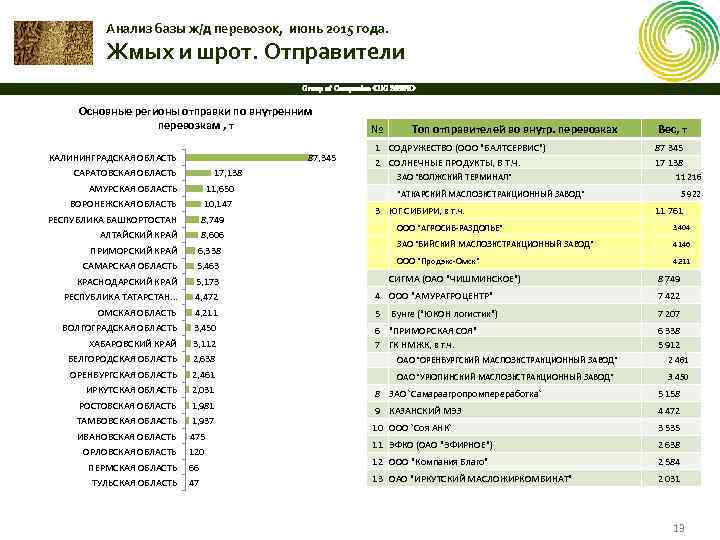Select row 'ОАО "ОРЕНБУРГСКИЙ МАСЛОЭКСТРАКЦИОННЫЙ ЗАВОД"'

pyautogui.click(x=534, y=360)
